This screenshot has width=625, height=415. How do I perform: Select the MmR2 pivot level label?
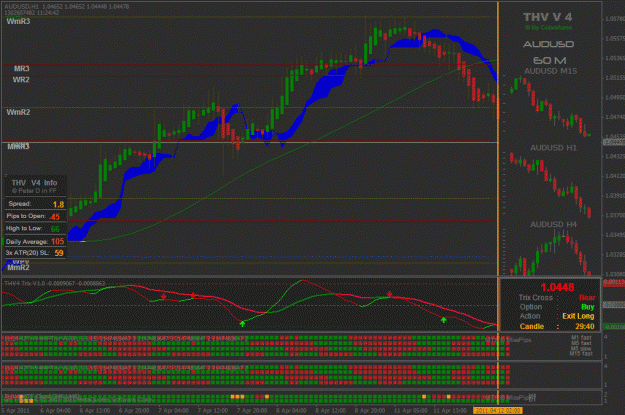tap(18, 267)
